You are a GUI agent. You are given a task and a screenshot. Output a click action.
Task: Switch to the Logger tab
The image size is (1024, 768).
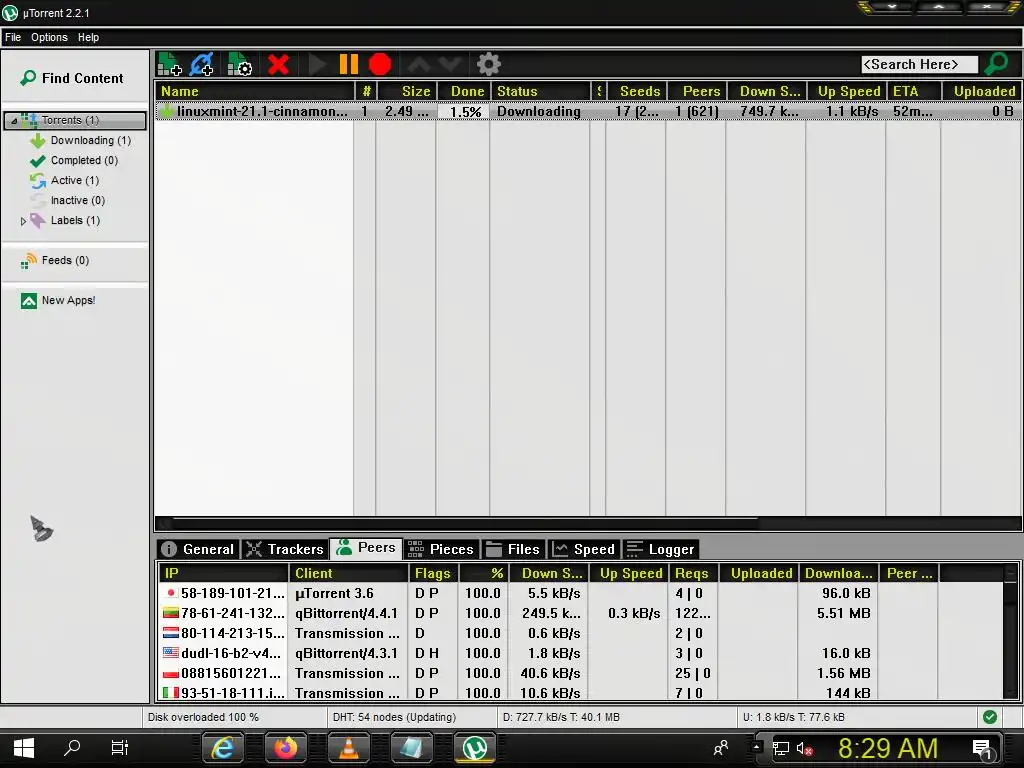pyautogui.click(x=660, y=549)
